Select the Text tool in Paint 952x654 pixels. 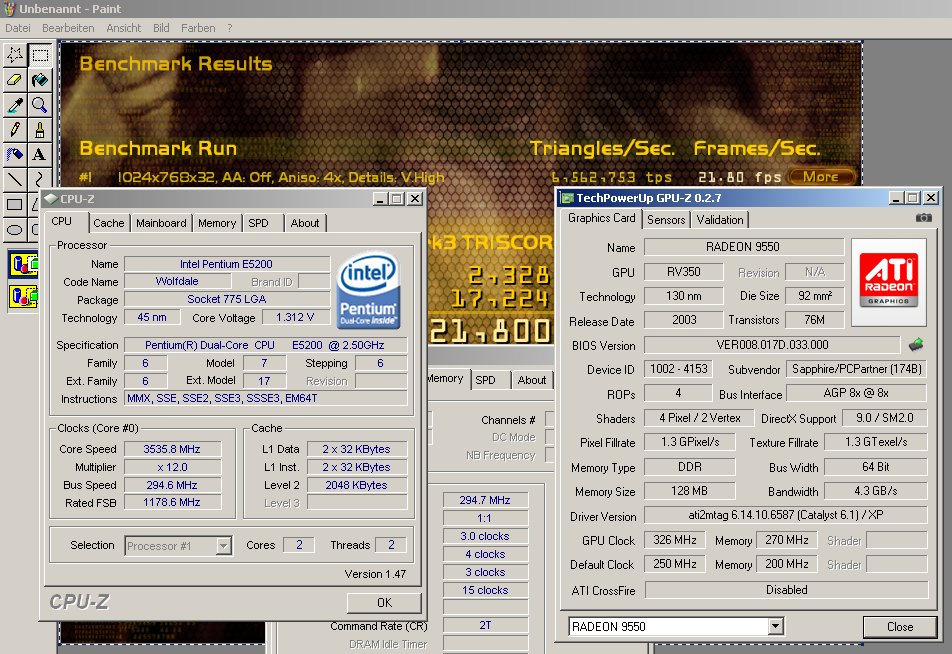tap(40, 155)
